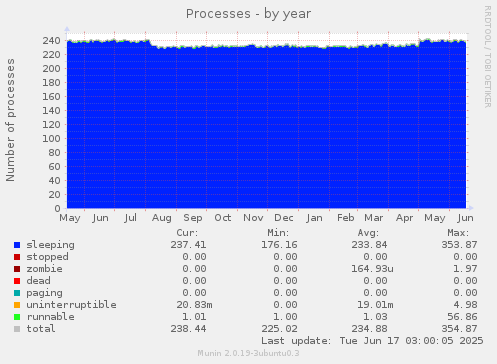Click uninterruptible maximum value 4.98
Image resolution: width=497 pixels, height=364 pixels.
(465, 305)
